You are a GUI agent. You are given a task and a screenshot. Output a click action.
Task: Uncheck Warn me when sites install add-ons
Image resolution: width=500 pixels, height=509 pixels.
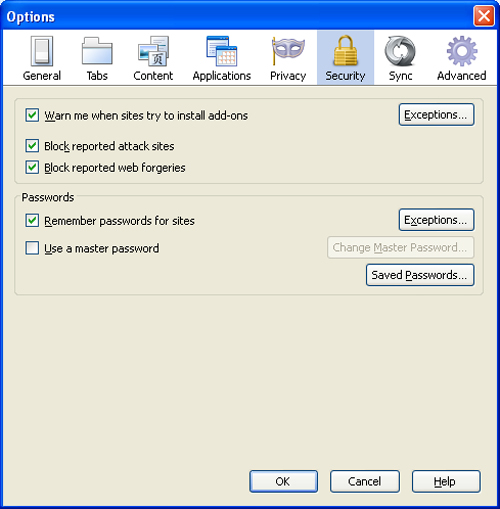click(x=32, y=115)
